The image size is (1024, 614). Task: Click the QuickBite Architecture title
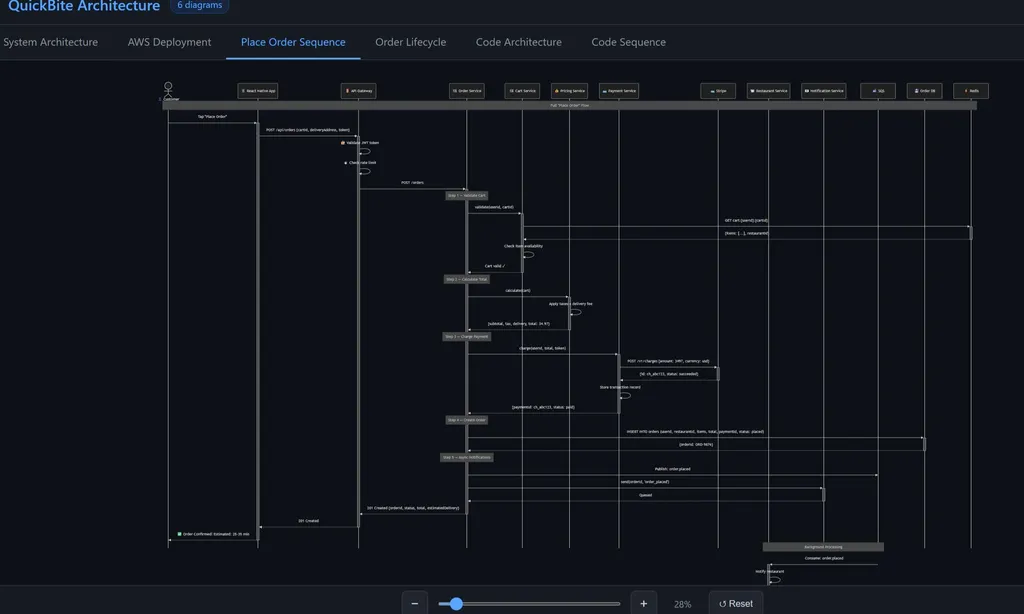click(84, 6)
